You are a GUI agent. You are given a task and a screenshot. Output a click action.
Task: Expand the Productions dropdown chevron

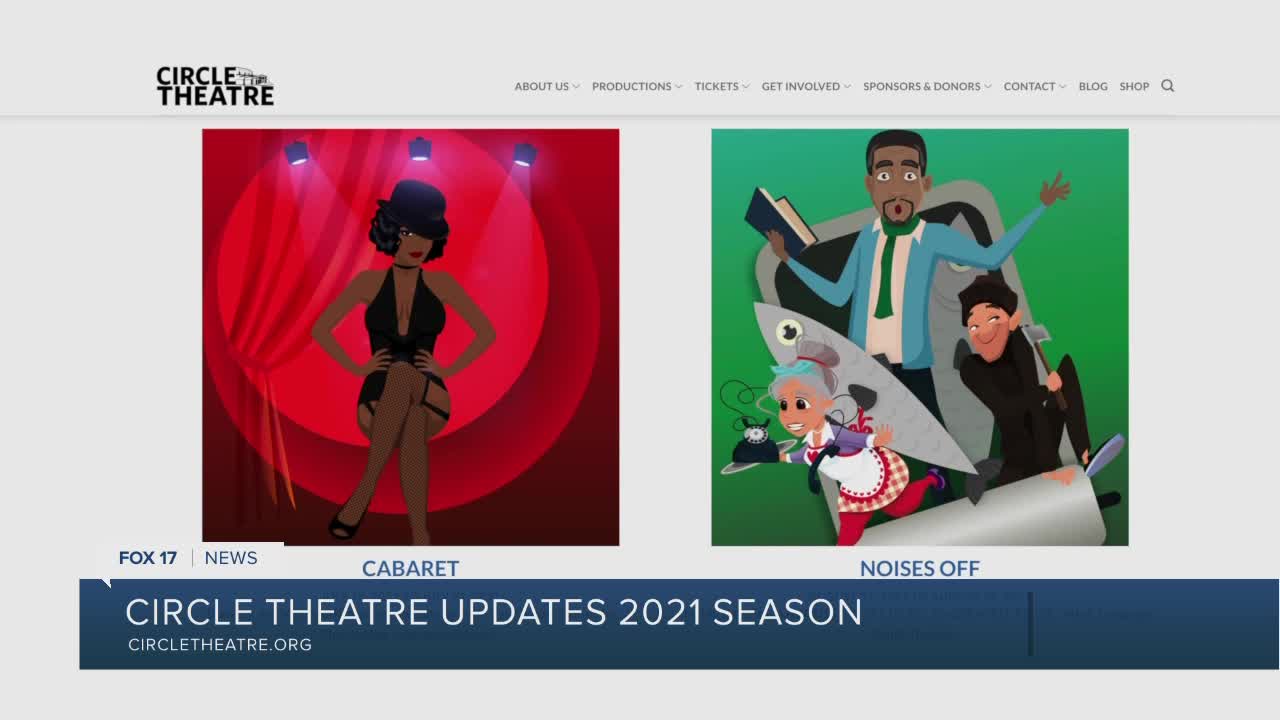(x=679, y=87)
